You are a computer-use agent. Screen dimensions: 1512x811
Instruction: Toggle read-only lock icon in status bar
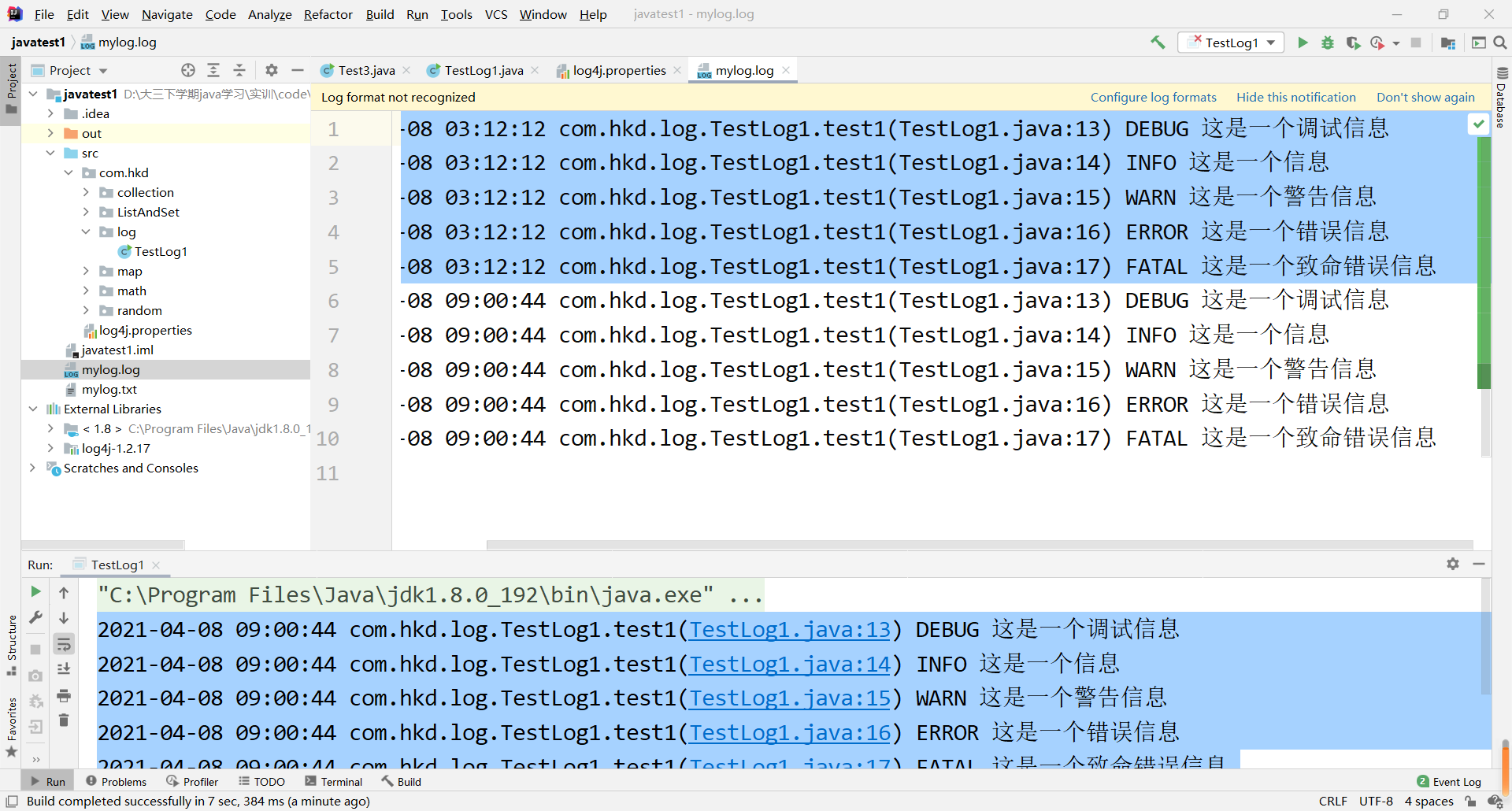[x=1470, y=802]
